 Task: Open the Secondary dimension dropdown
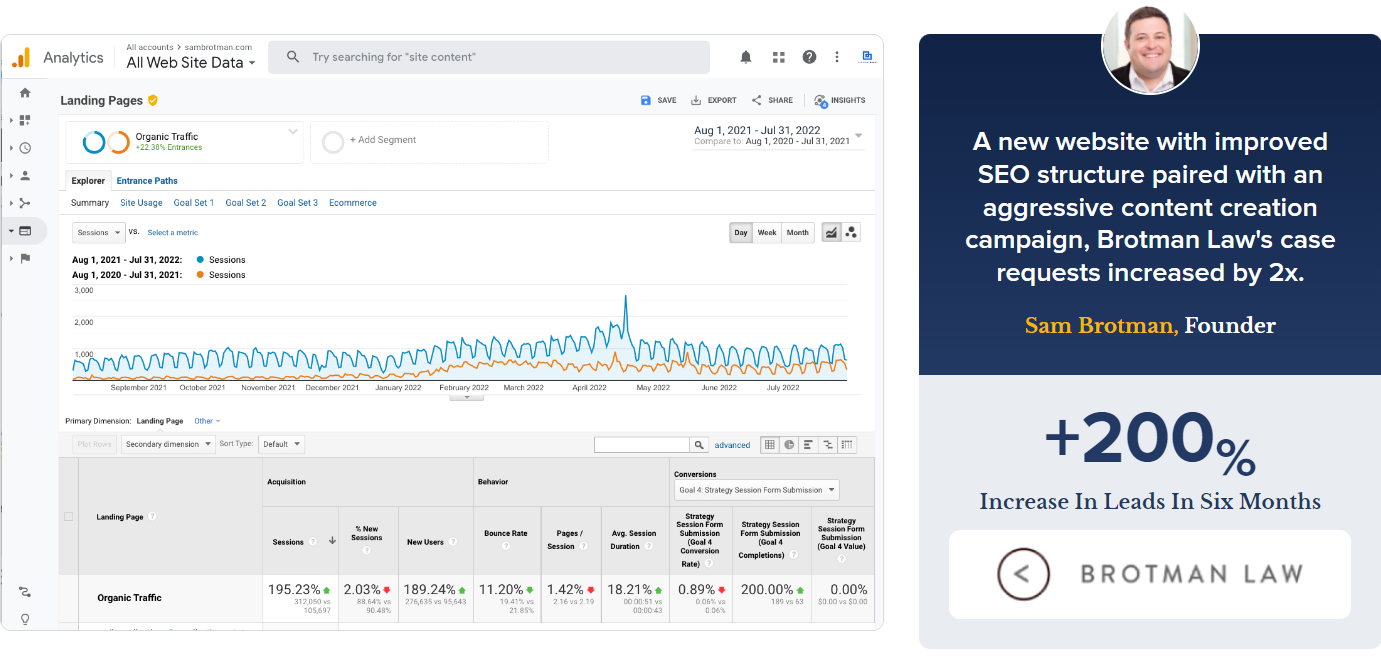168,444
